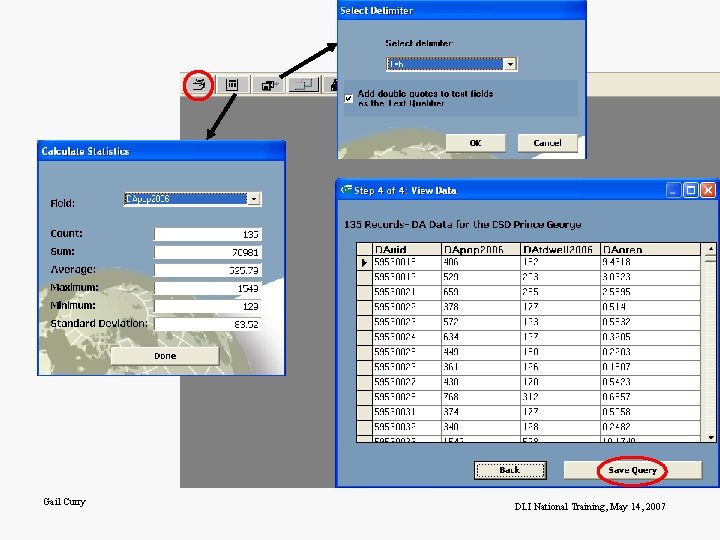This screenshot has width=720, height=540.
Task: Click OK in the Select Delimiter dialog
Action: tap(475, 143)
